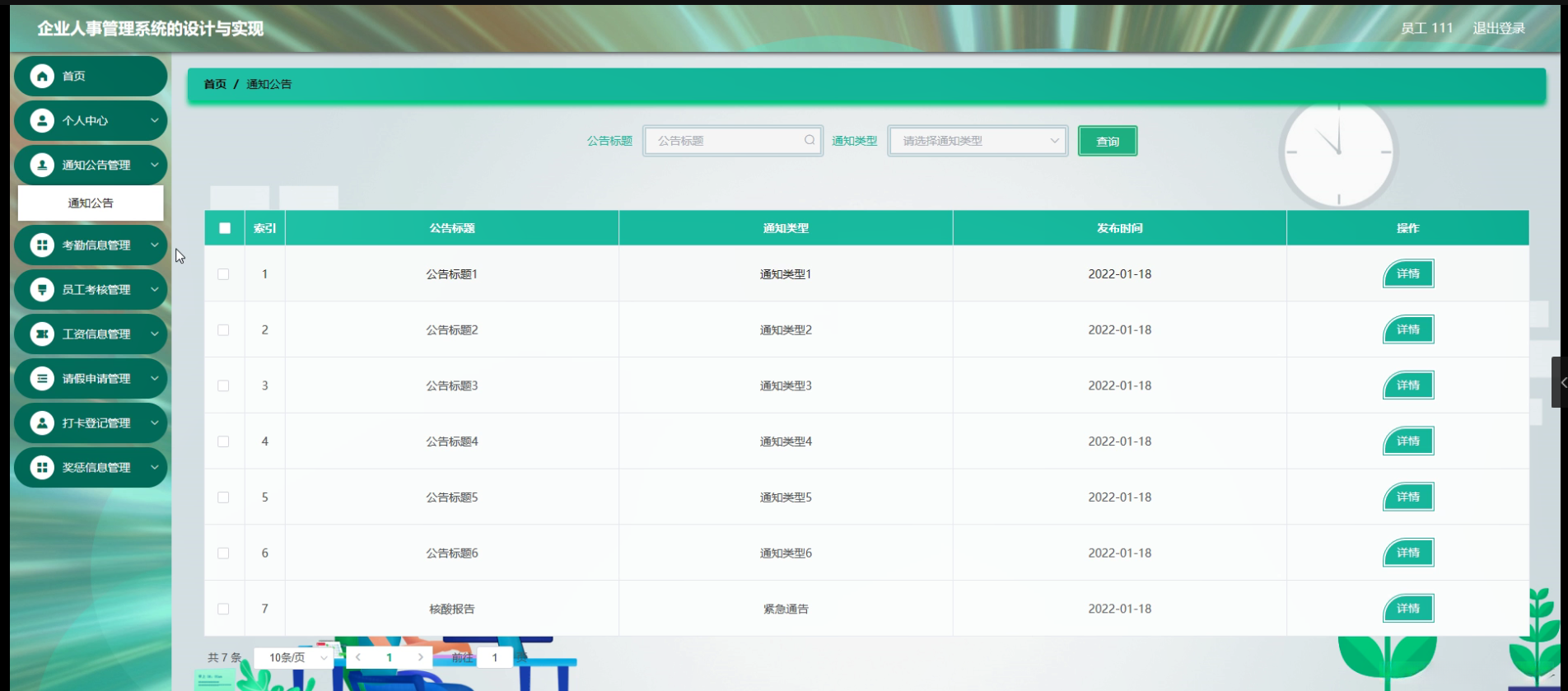Expand the 奖惩信息管理 menu chevron

(154, 467)
